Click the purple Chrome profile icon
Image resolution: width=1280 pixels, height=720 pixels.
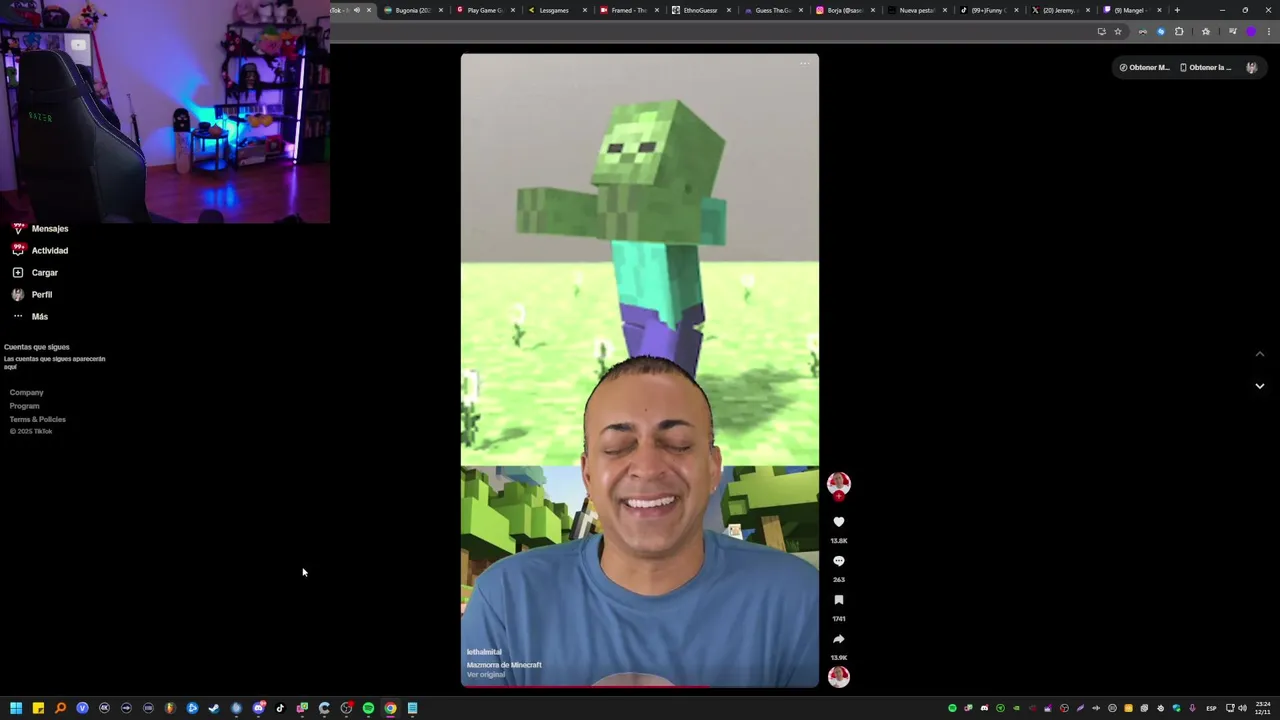coord(1251,31)
